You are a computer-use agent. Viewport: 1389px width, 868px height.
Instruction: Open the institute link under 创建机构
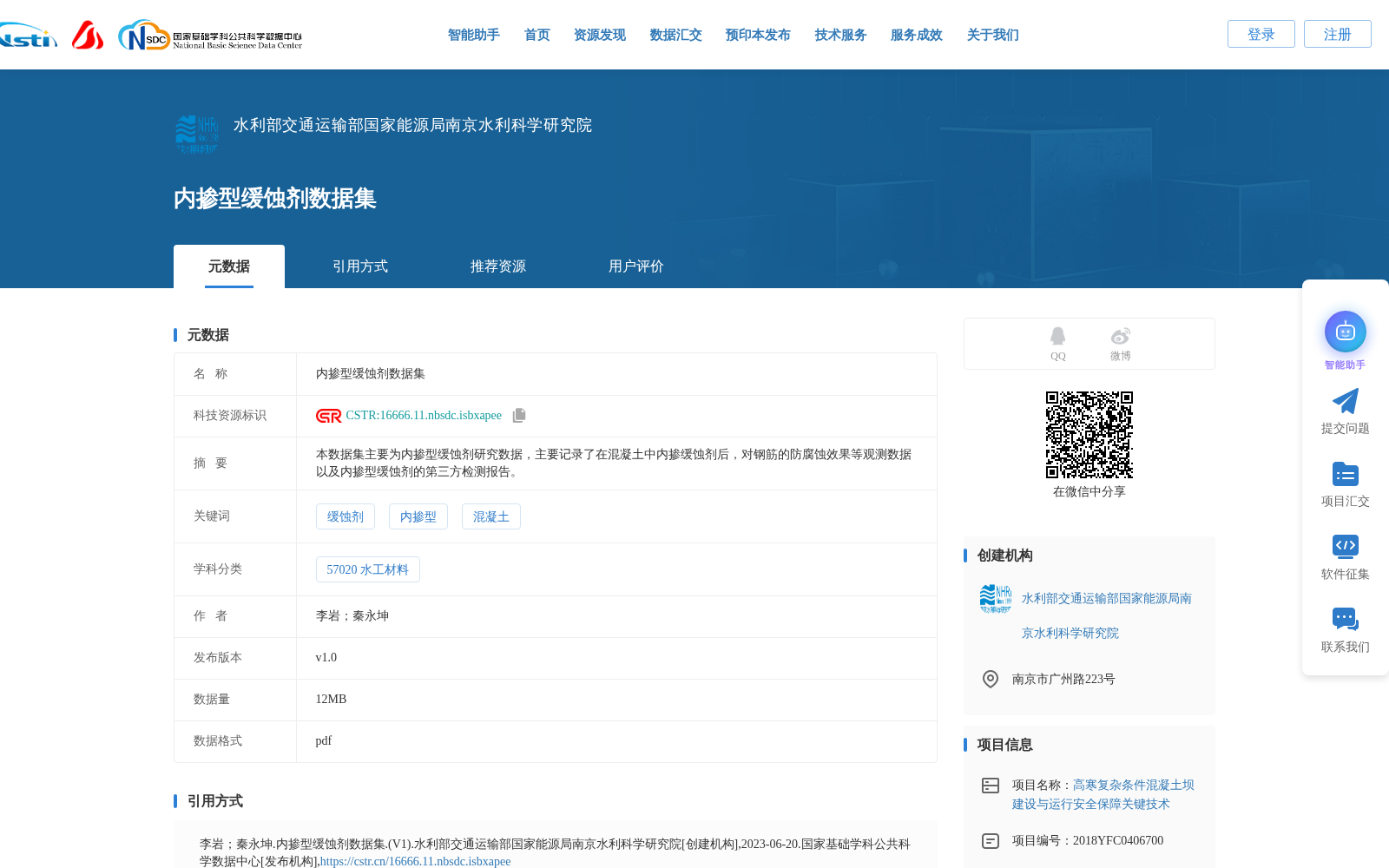1107,615
